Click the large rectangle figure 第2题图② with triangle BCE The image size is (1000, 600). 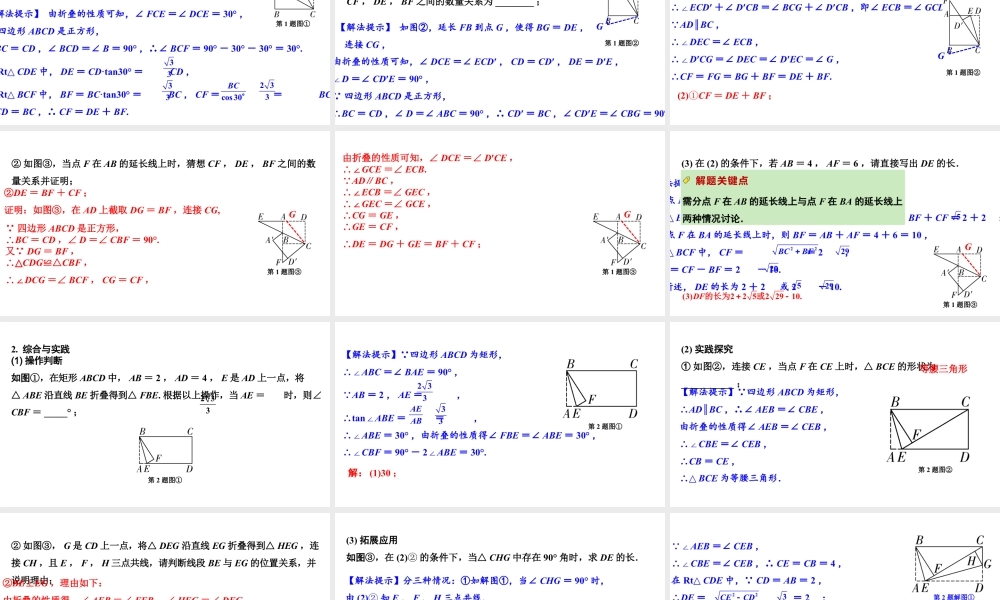pyautogui.click(x=928, y=428)
